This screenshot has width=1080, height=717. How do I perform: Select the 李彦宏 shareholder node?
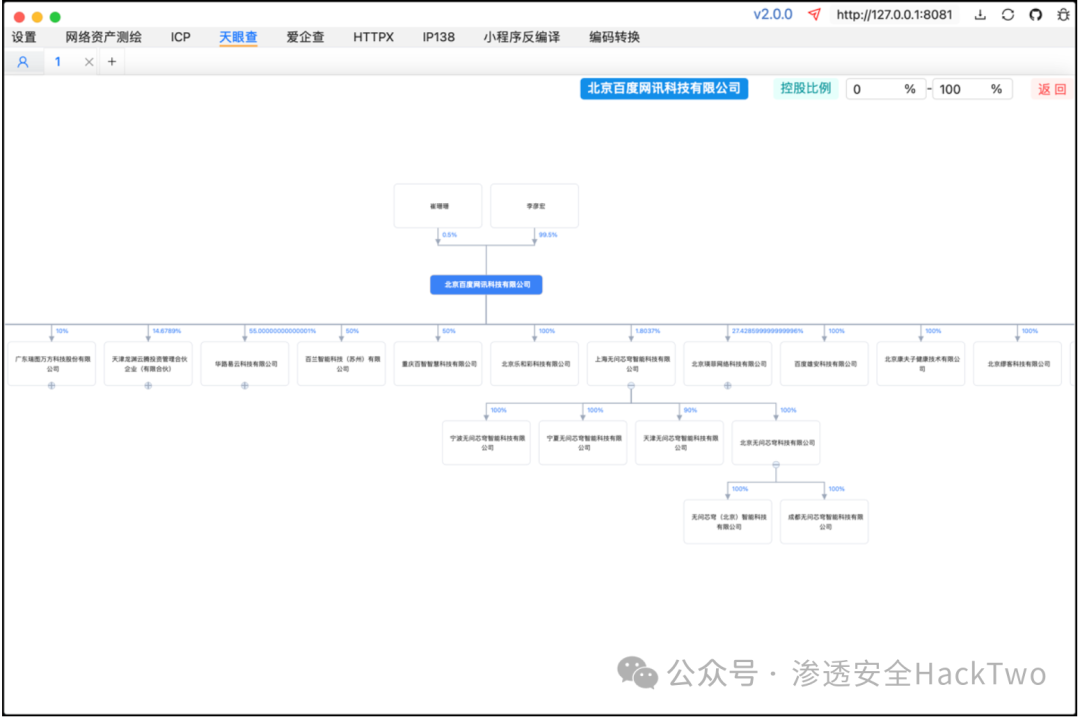tap(534, 206)
